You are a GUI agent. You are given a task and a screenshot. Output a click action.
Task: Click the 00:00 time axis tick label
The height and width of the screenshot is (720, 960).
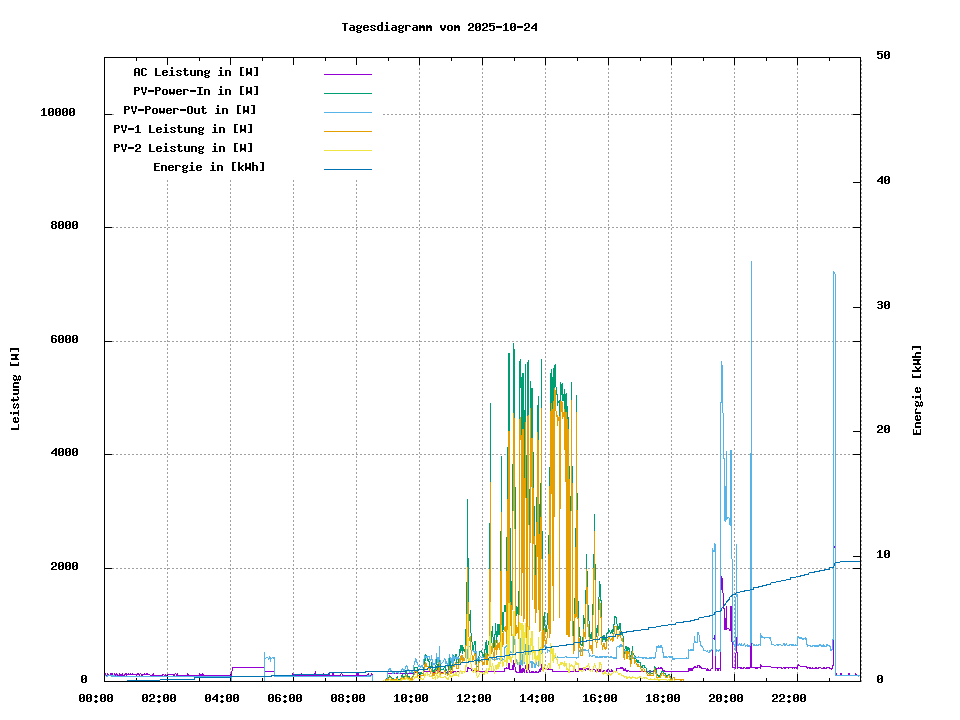(x=96, y=698)
